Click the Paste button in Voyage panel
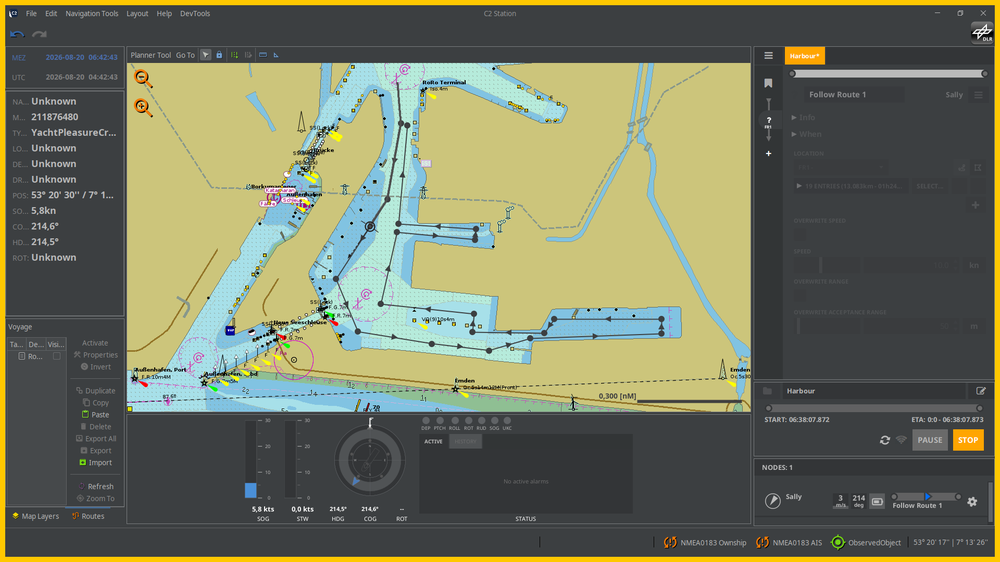 [x=95, y=415]
